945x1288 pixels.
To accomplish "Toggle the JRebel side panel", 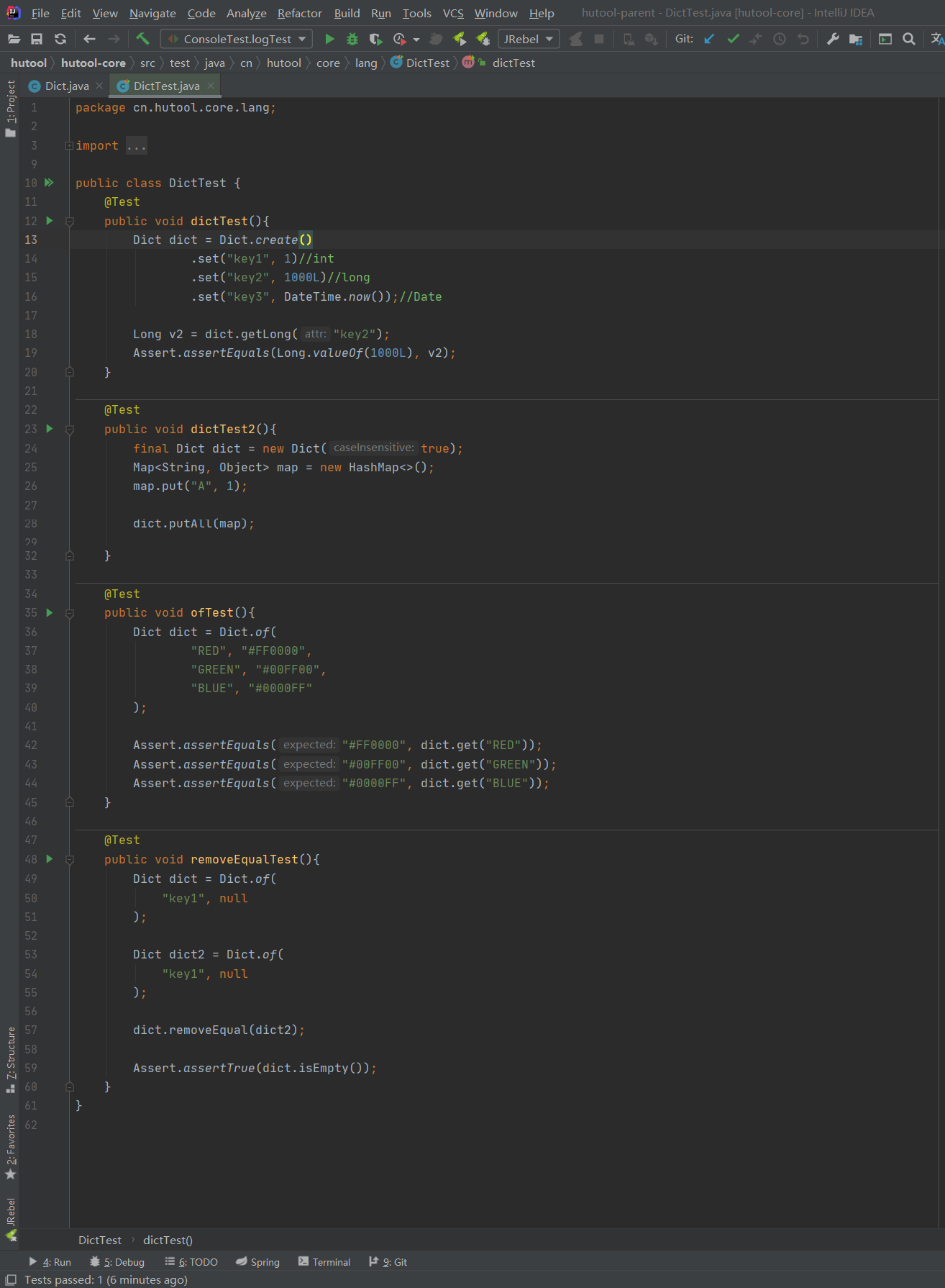I will pyautogui.click(x=10, y=1219).
